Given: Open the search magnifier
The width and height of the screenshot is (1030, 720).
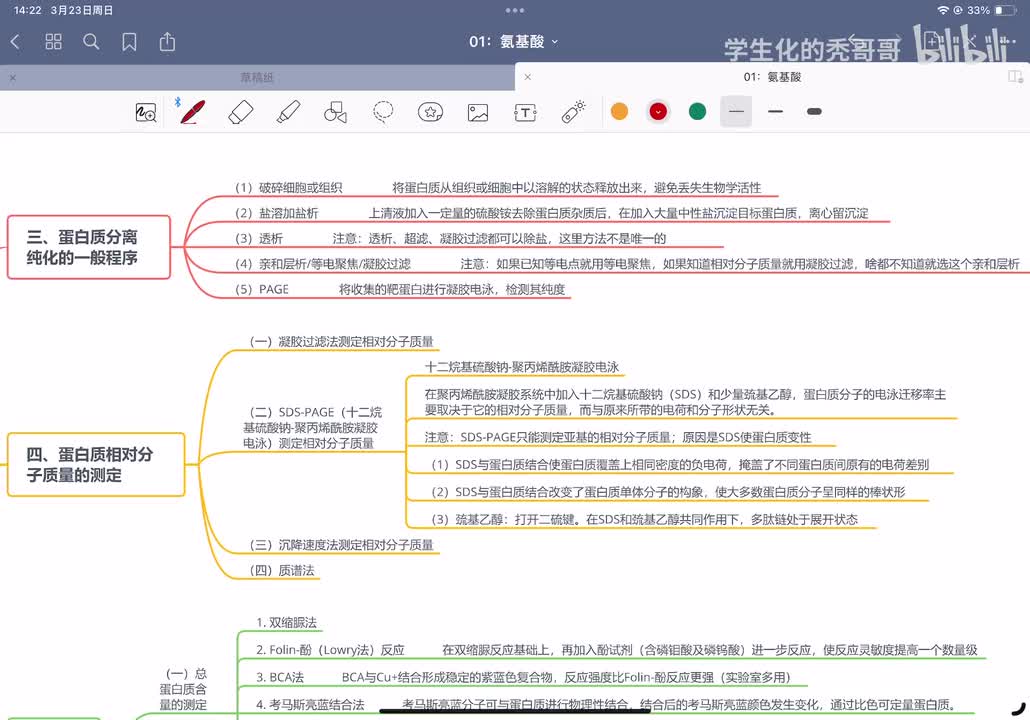Looking at the screenshot, I should coord(91,42).
